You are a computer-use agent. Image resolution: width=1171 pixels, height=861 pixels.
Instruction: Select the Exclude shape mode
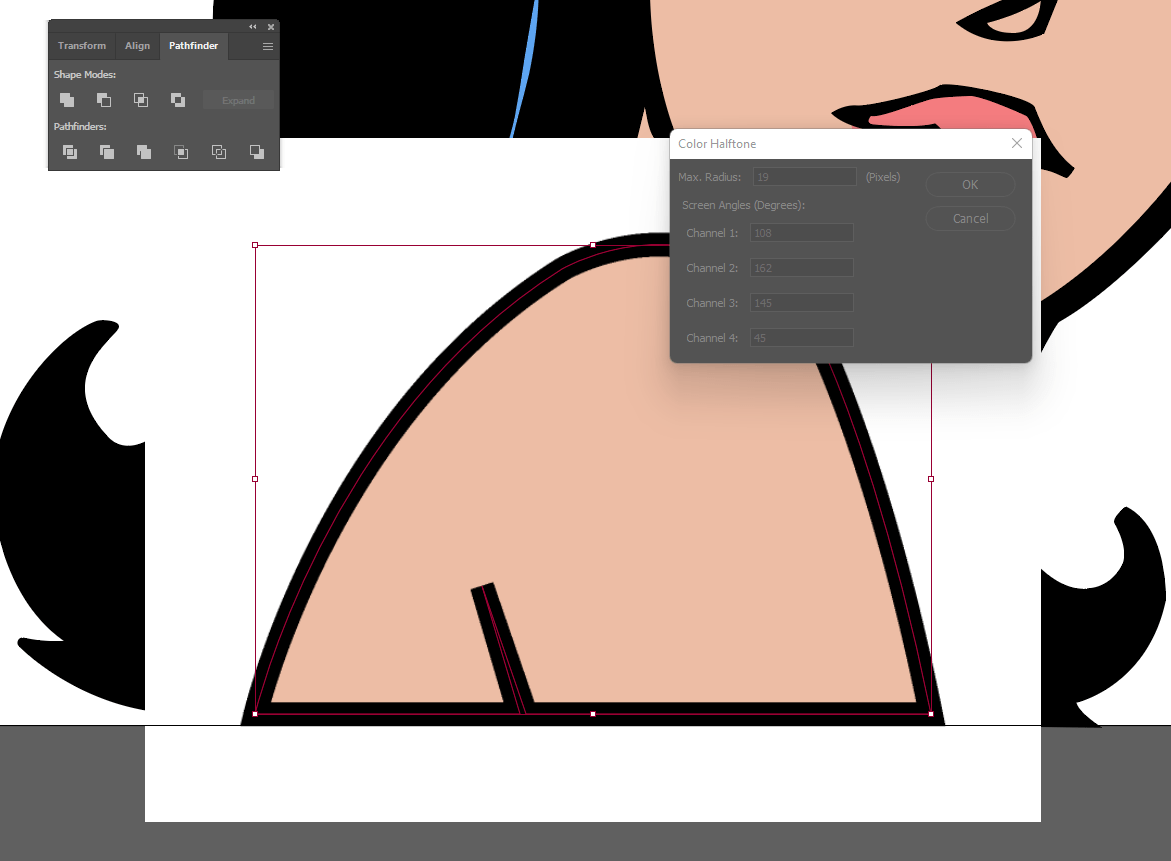point(177,100)
